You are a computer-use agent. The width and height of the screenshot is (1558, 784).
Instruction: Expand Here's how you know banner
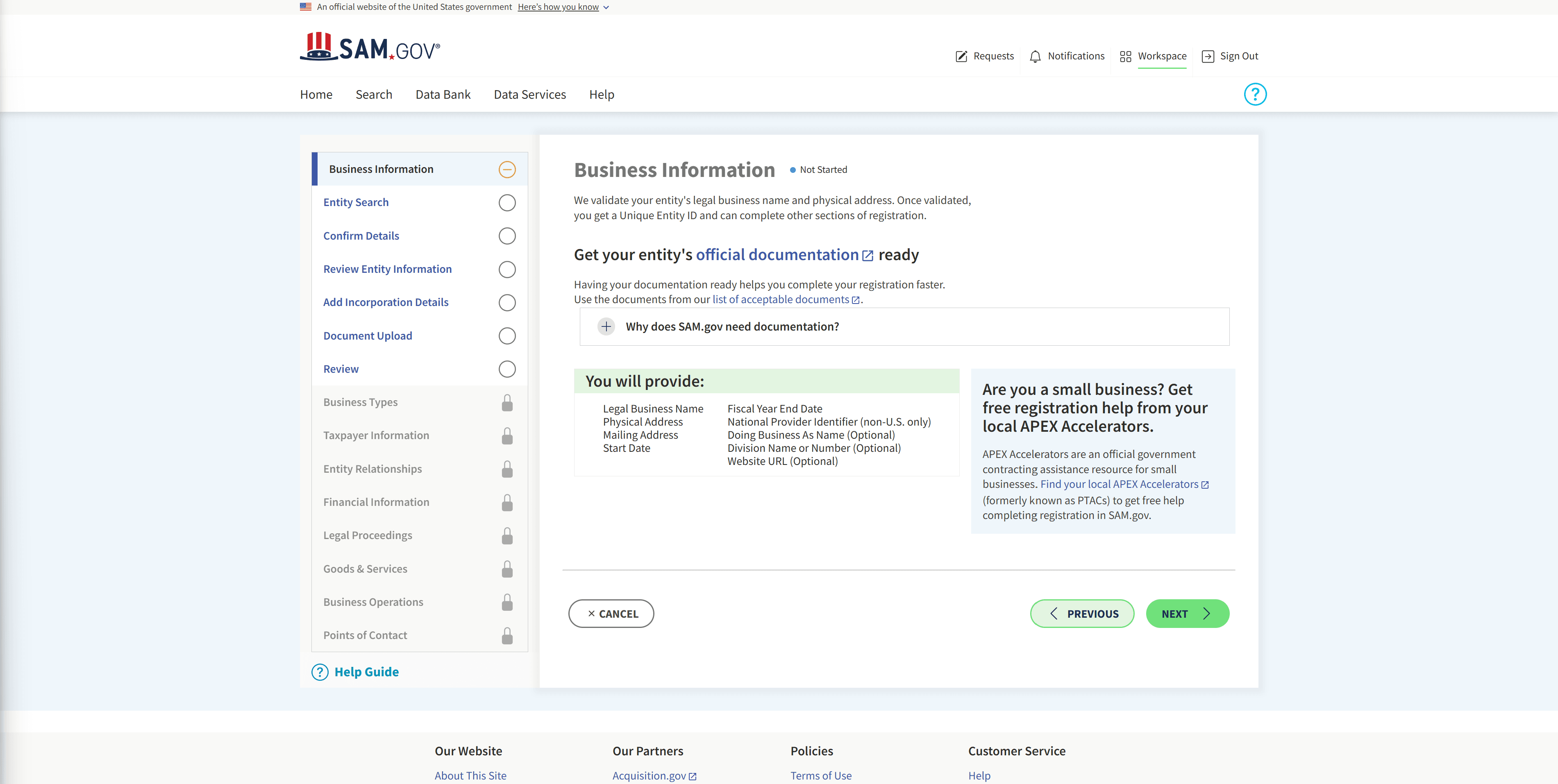[x=563, y=7]
